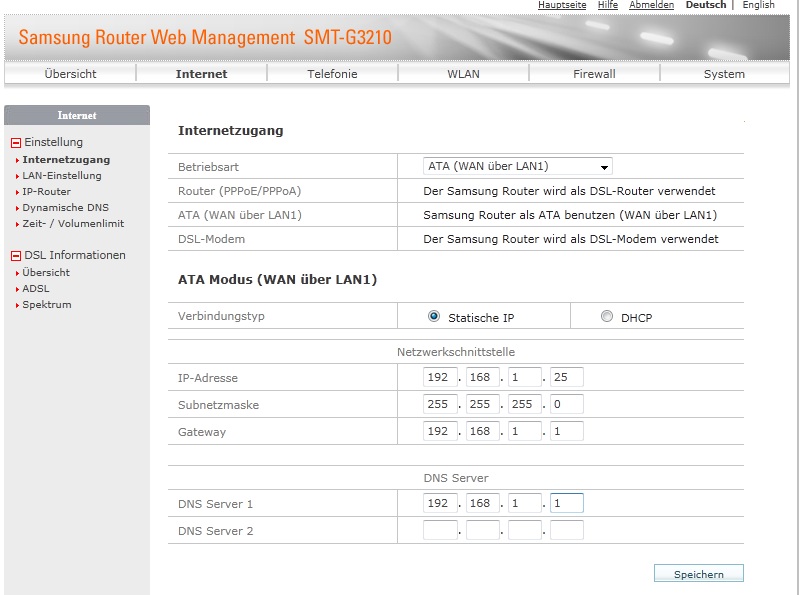Open LAN-Einstellung in the sidebar
799x595 pixels.
coord(62,176)
